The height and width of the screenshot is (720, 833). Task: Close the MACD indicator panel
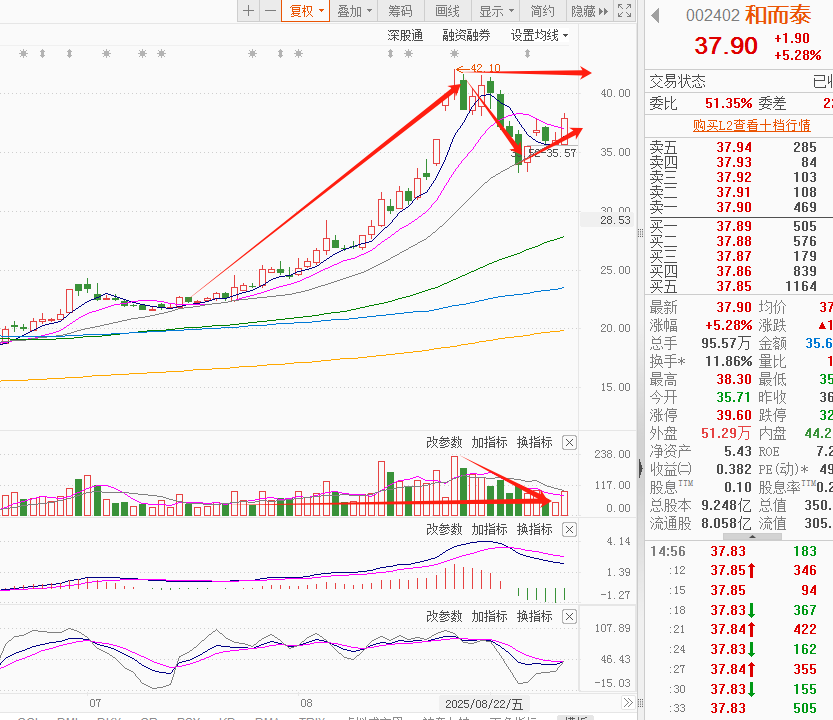(x=570, y=529)
